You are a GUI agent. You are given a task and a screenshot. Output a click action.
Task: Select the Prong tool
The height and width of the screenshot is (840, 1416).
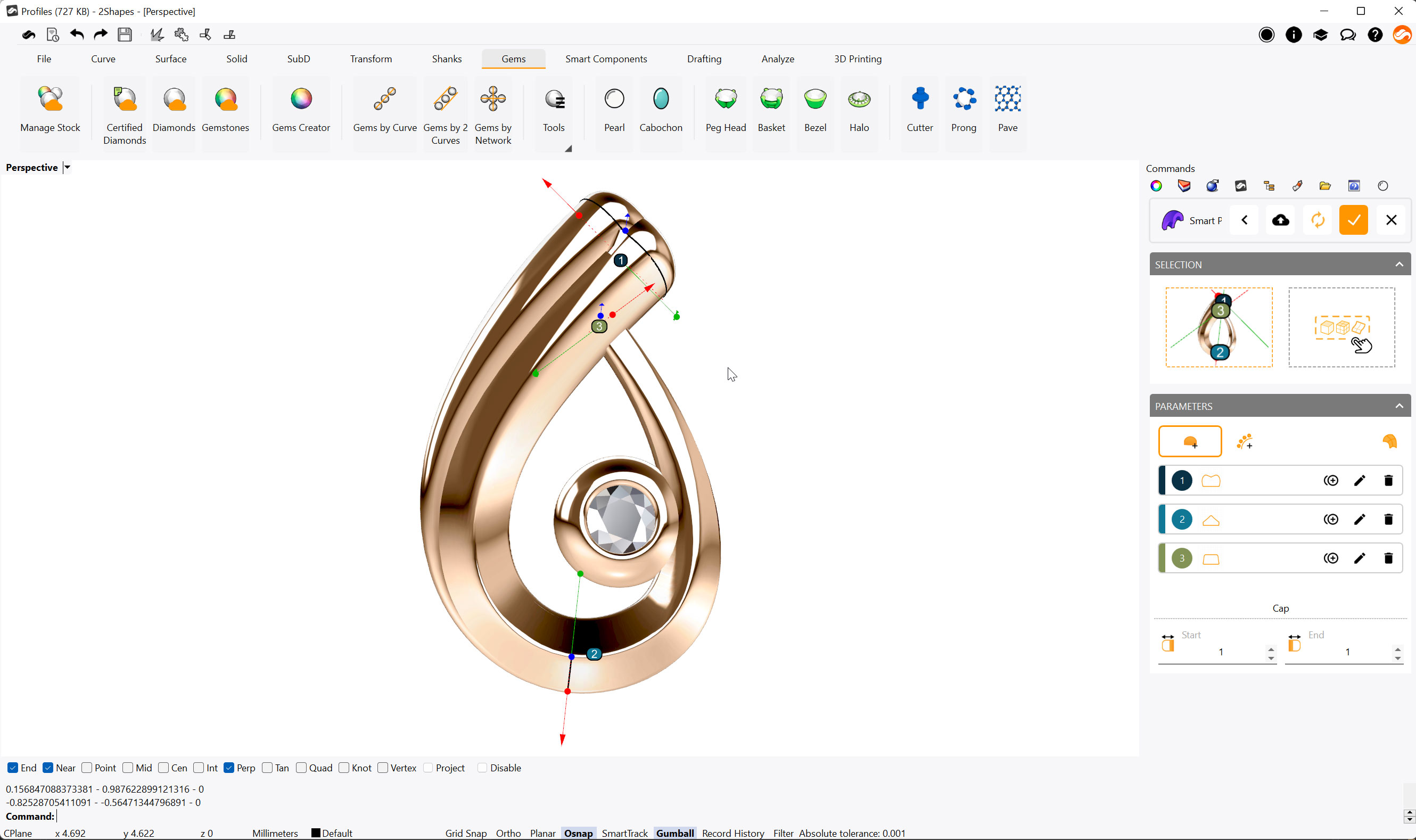pyautogui.click(x=963, y=111)
